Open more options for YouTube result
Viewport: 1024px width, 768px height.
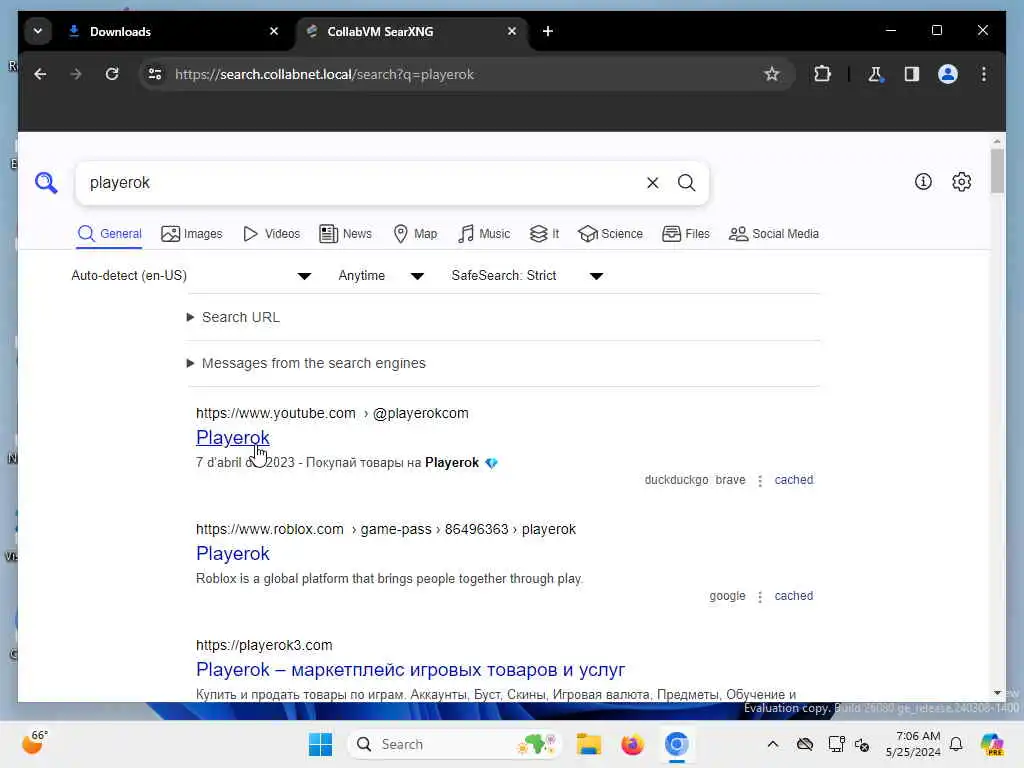point(760,481)
